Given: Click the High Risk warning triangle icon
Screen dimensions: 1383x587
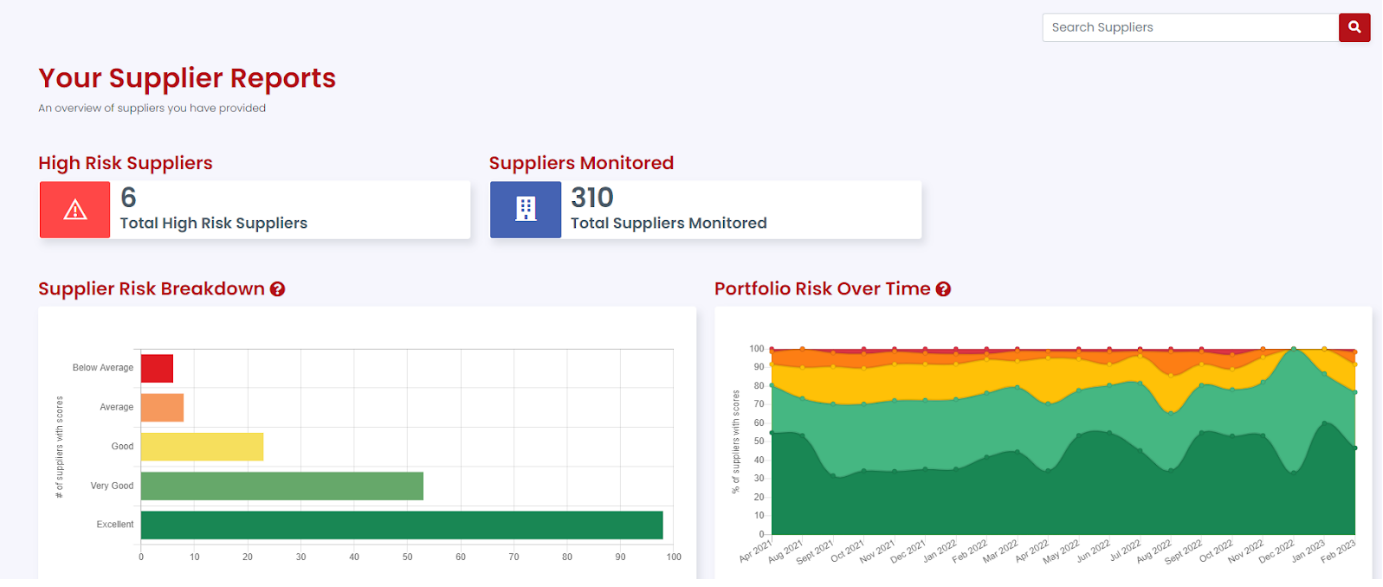Looking at the screenshot, I should (x=75, y=210).
